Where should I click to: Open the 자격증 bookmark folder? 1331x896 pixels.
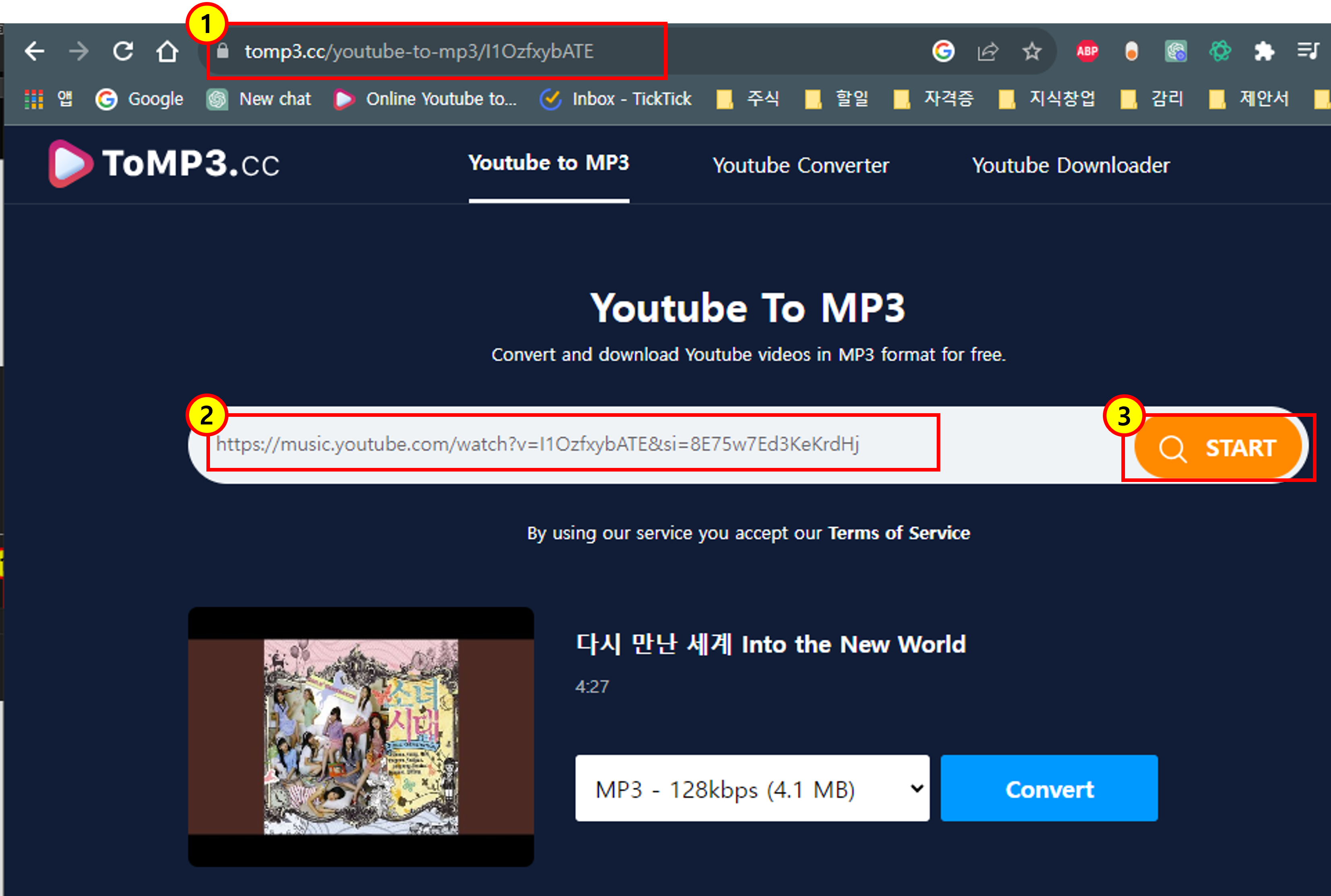pyautogui.click(x=934, y=99)
